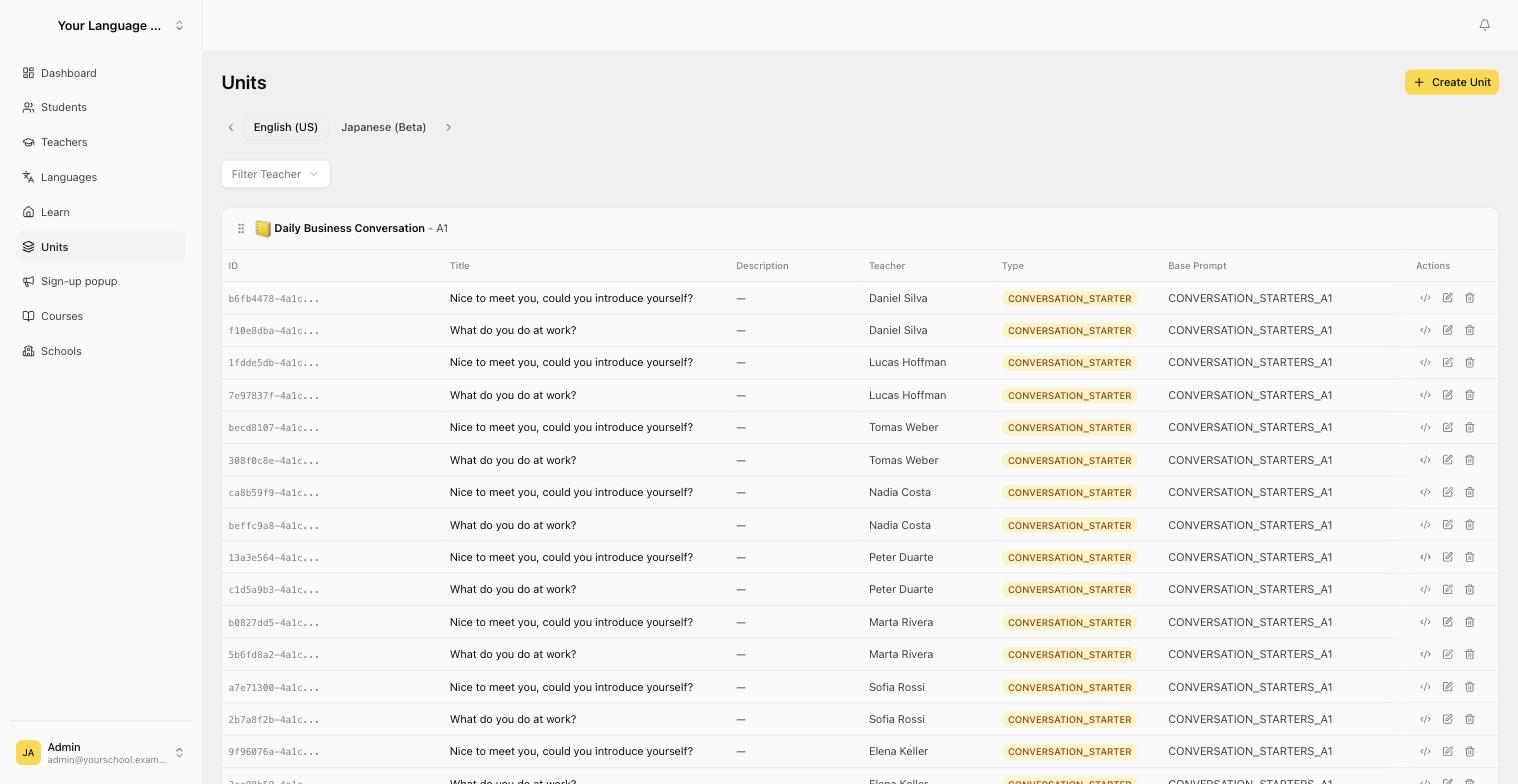Open the Filter Teacher dropdown
This screenshot has width=1518, height=784.
pyautogui.click(x=275, y=174)
